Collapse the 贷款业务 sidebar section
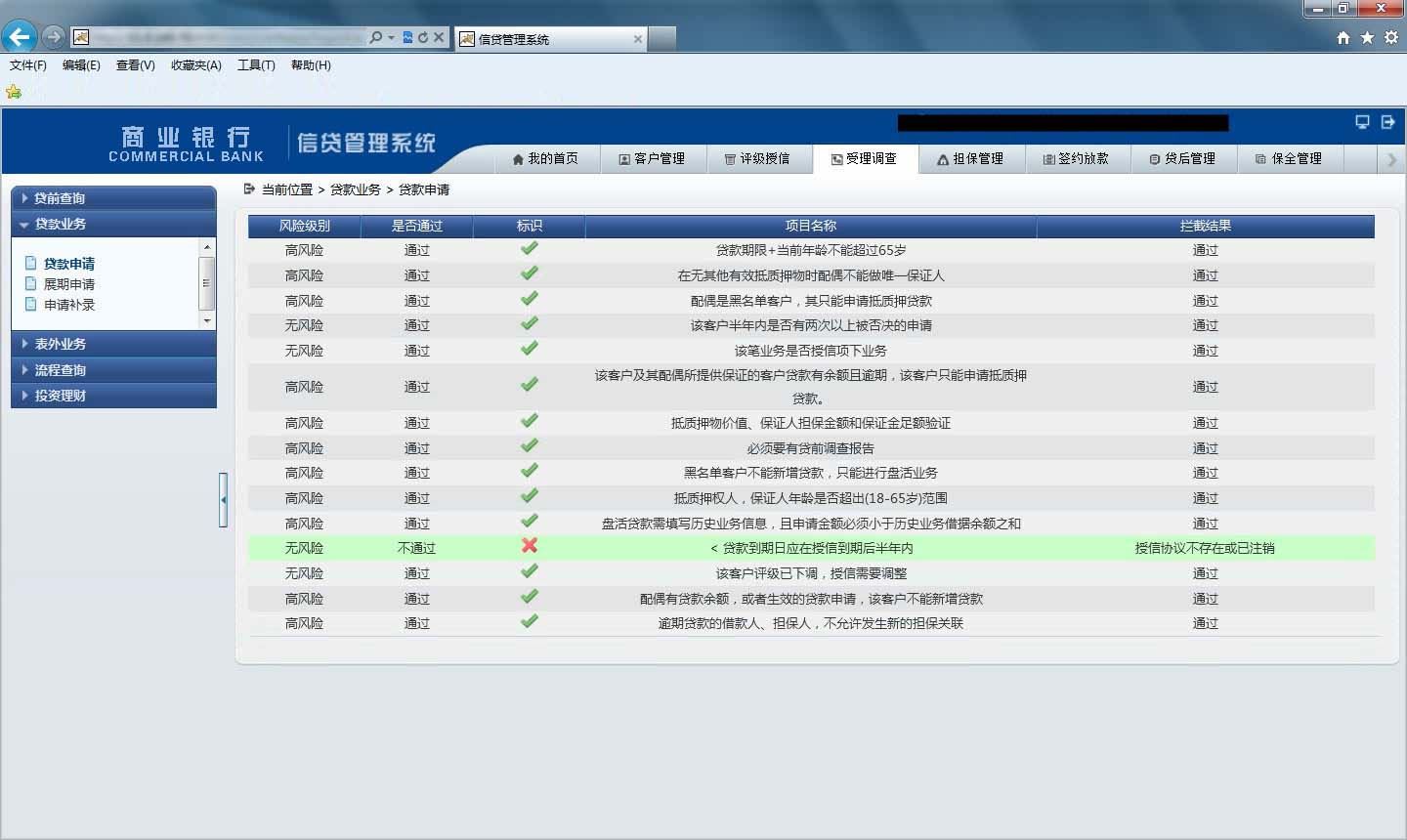 point(113,224)
